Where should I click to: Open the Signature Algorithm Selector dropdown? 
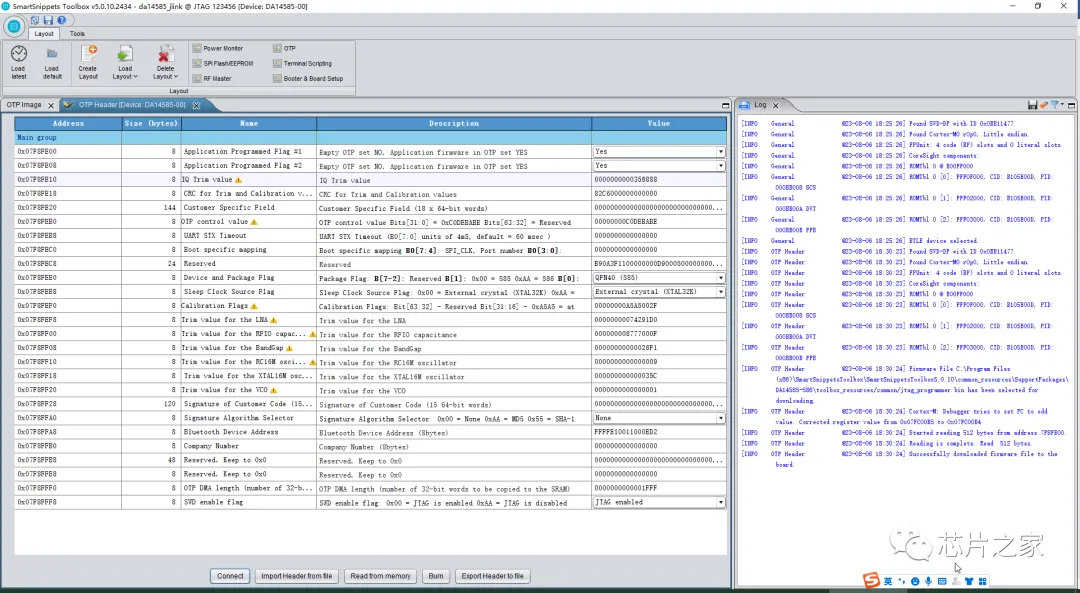720,418
